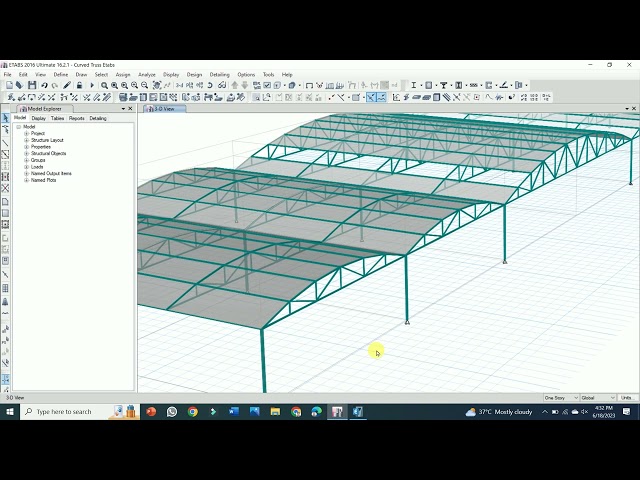Open the notification center icon
The width and height of the screenshot is (640, 480).
[x=627, y=412]
